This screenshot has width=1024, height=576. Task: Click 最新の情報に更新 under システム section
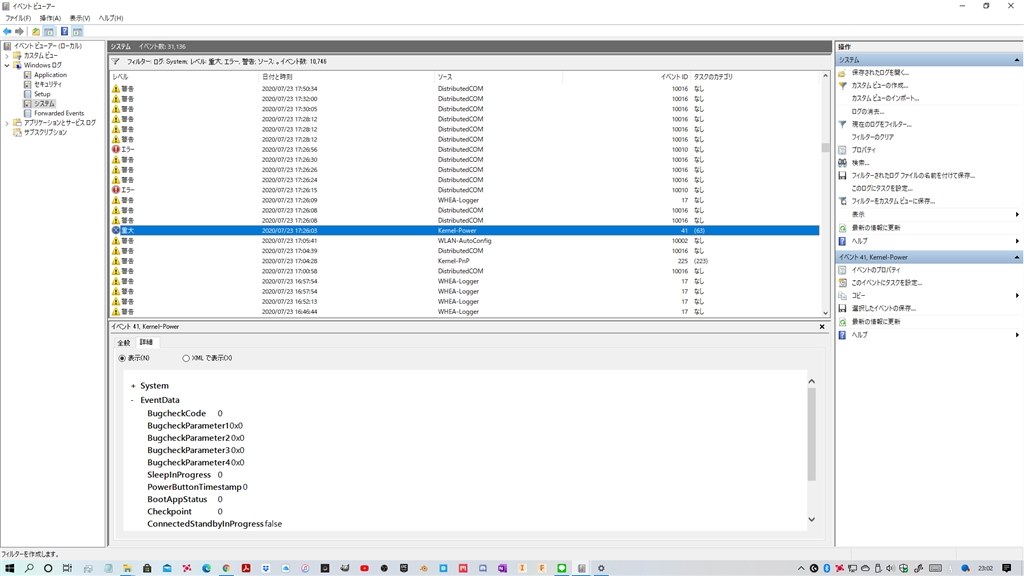point(876,228)
